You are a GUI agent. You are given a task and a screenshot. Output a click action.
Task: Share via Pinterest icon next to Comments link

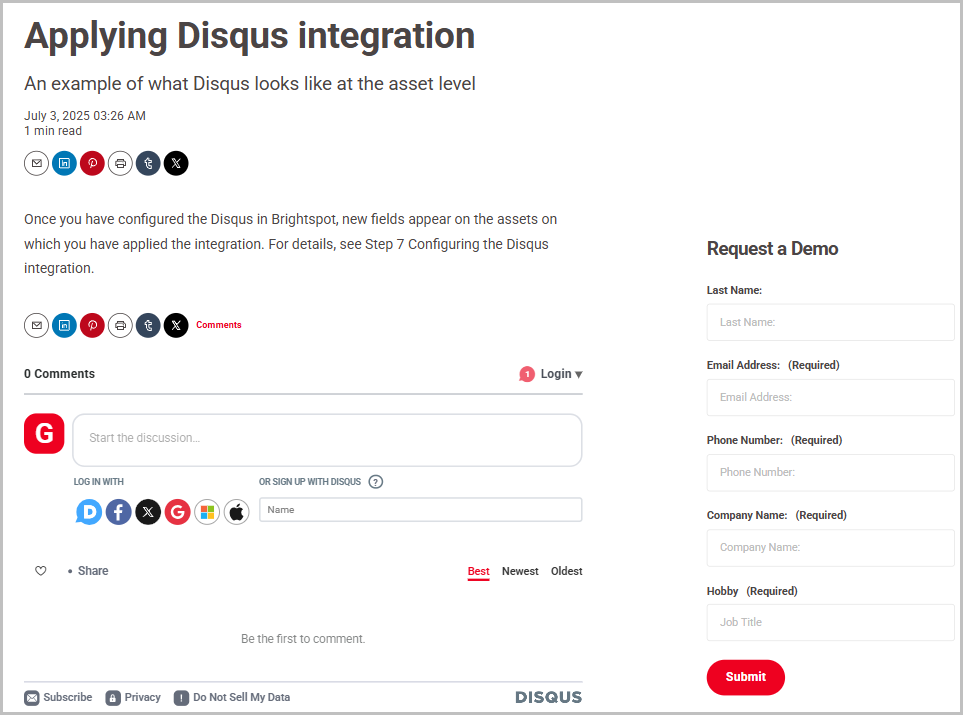pos(92,325)
